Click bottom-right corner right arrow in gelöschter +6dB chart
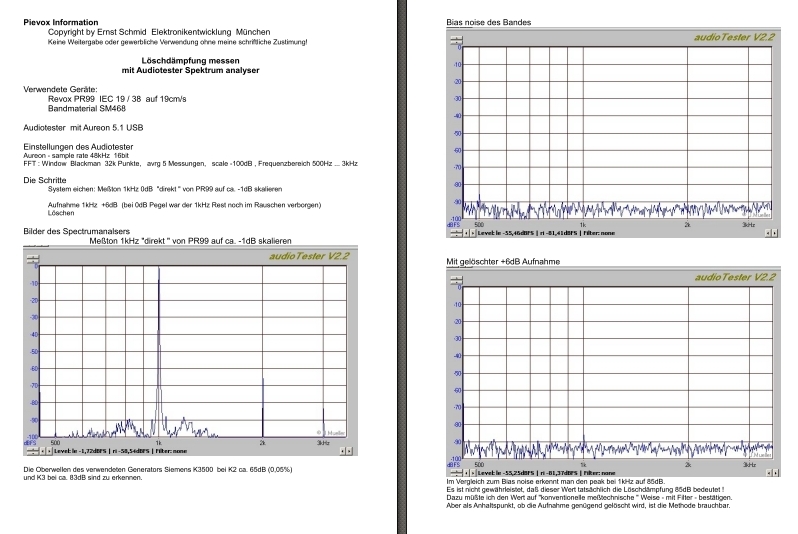Screen dimensions: 798x534 tap(774, 473)
